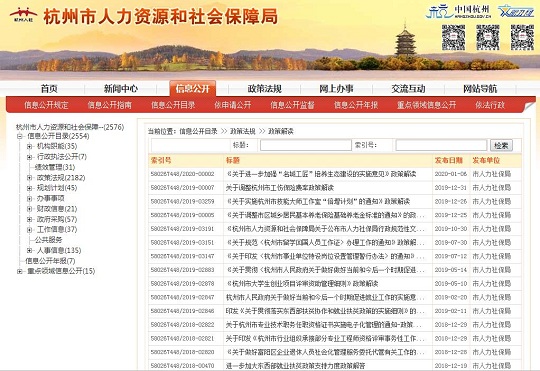
Task: Click the 发布日期 column header
Action: 448,160
